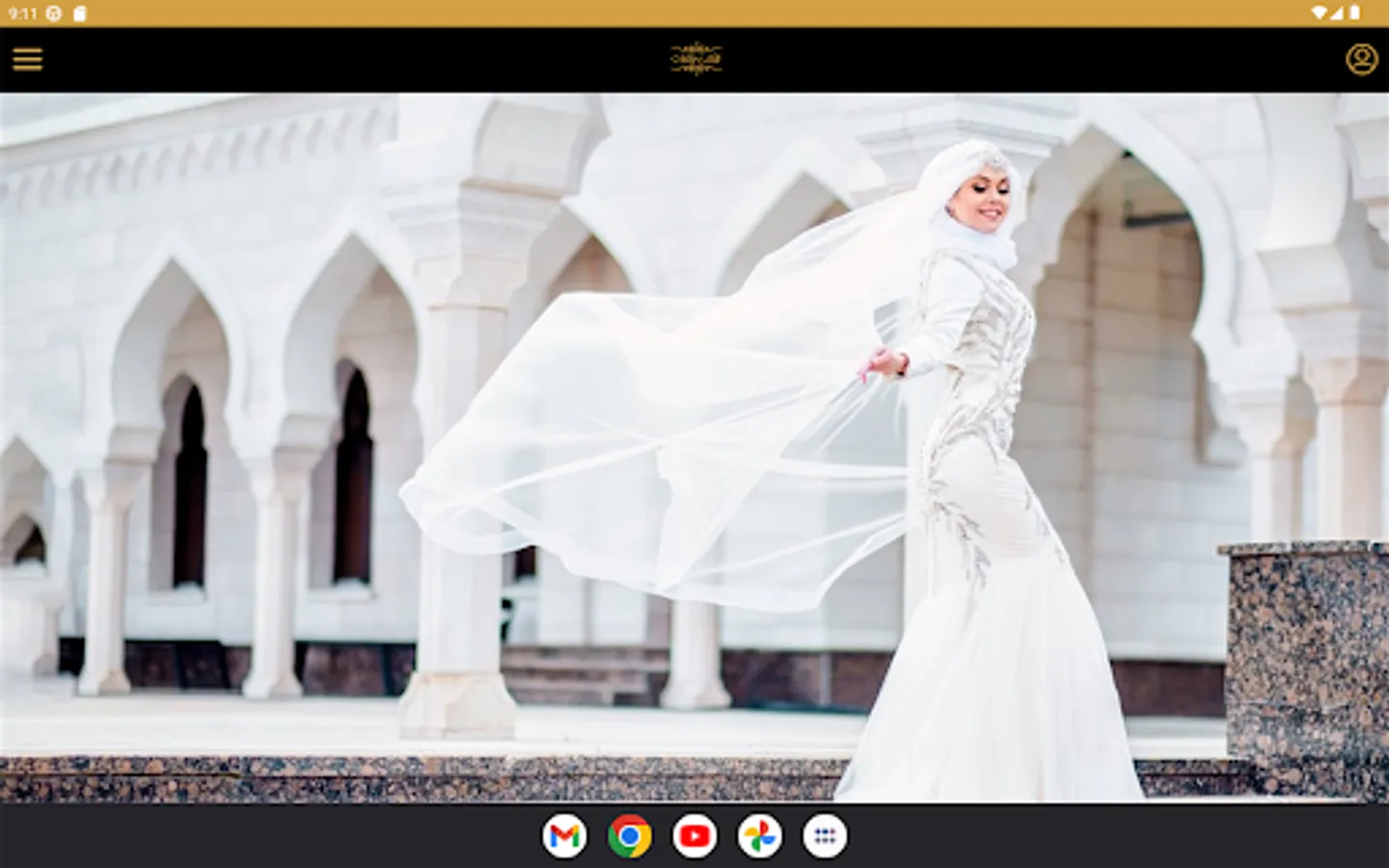Tap the battery status icon

(1354, 14)
